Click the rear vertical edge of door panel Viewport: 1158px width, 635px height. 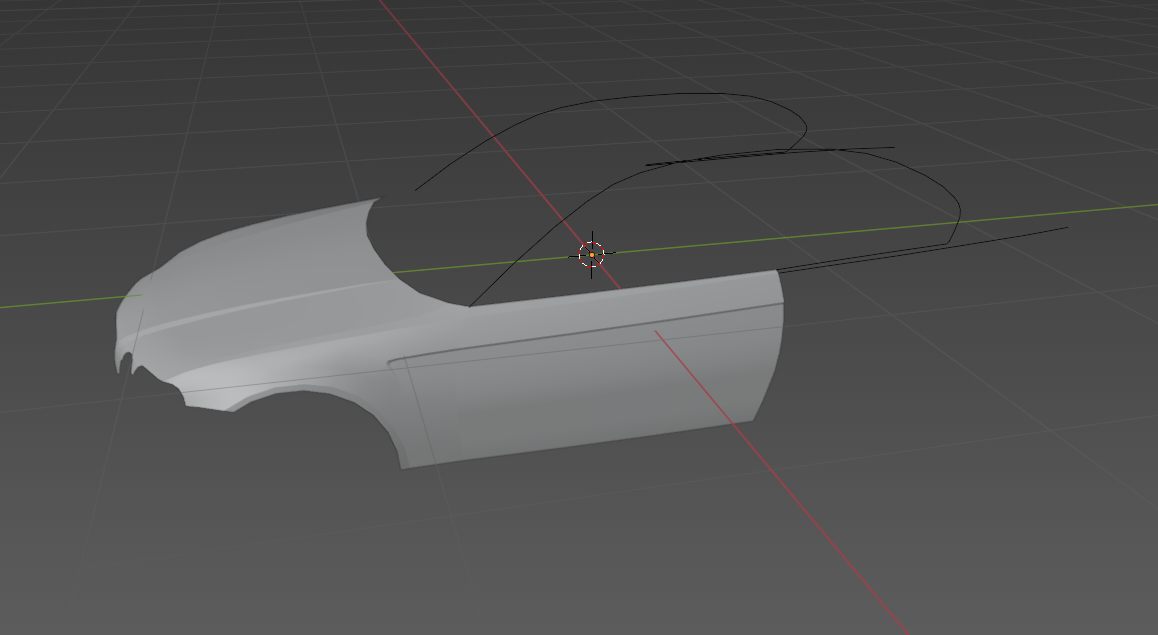pyautogui.click(x=774, y=347)
